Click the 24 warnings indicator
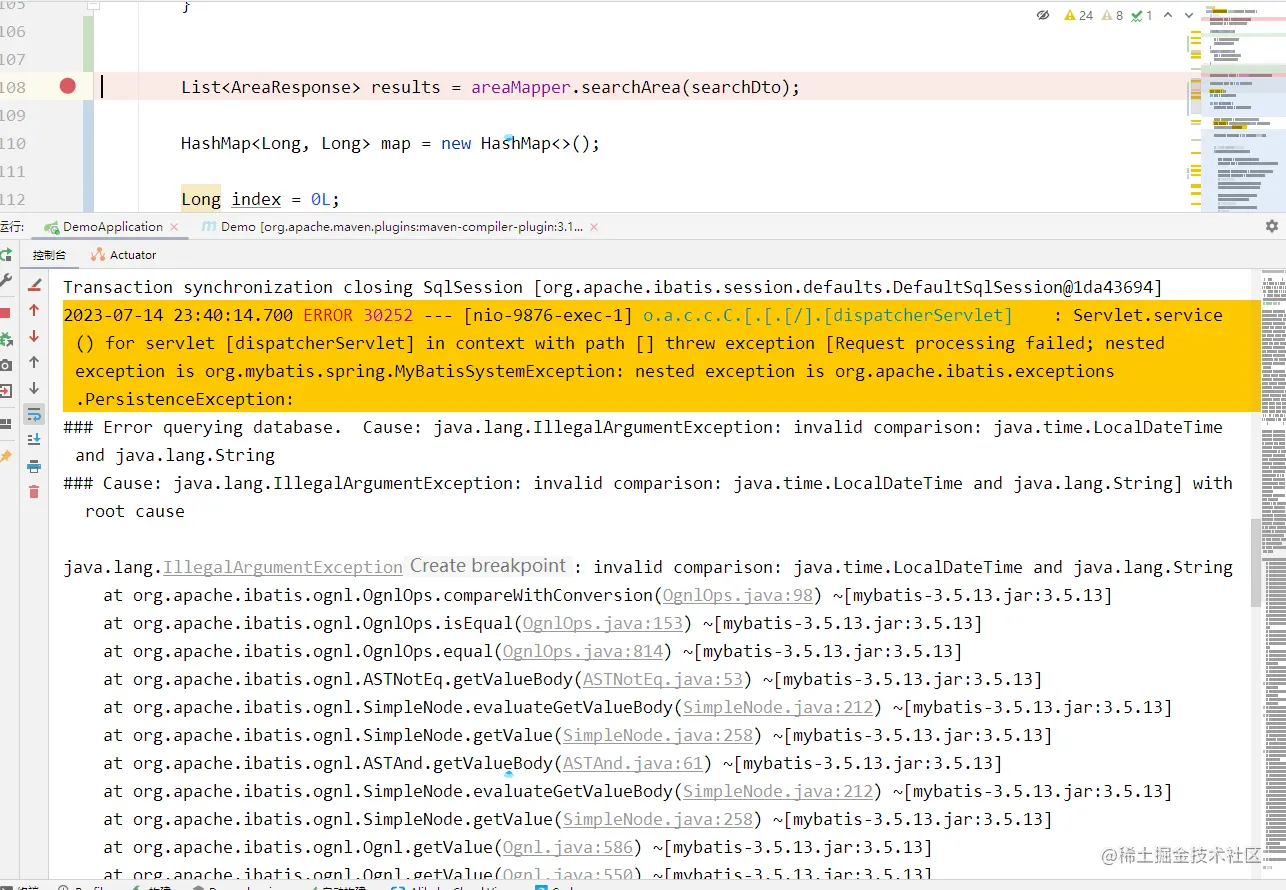Screen dimensions: 1286x890 [1078, 15]
